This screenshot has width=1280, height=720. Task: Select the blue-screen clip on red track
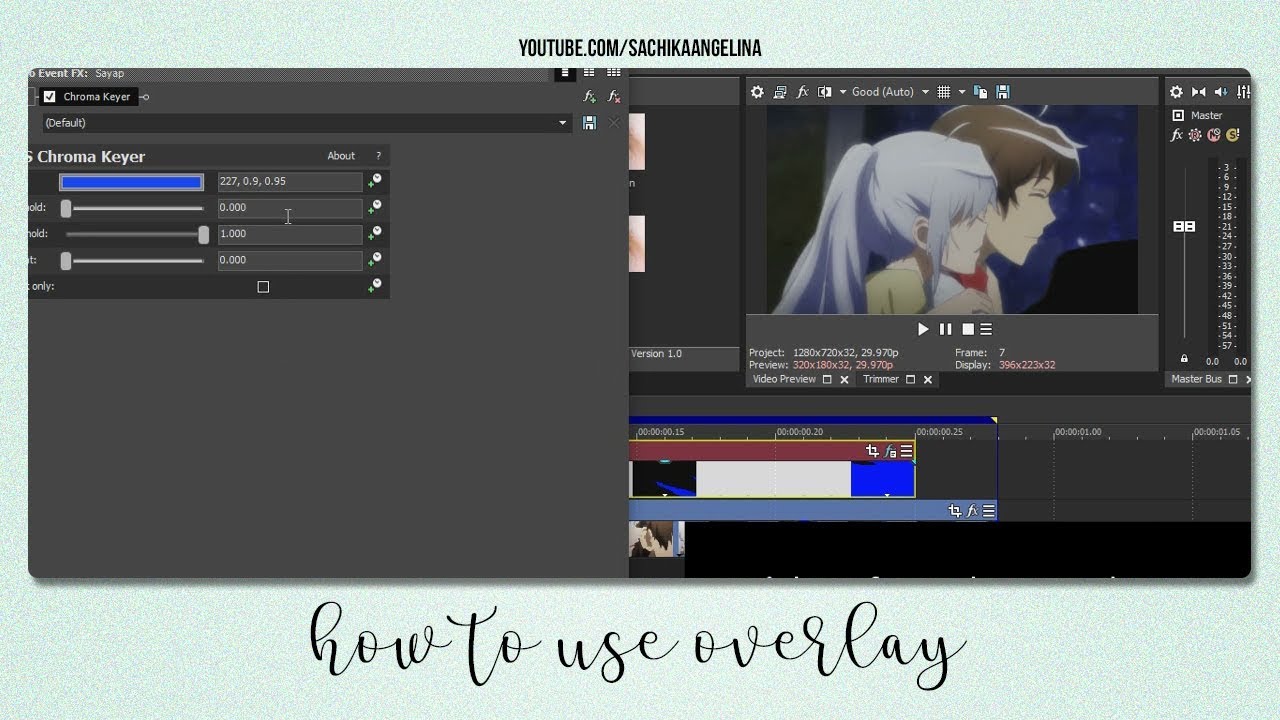882,479
